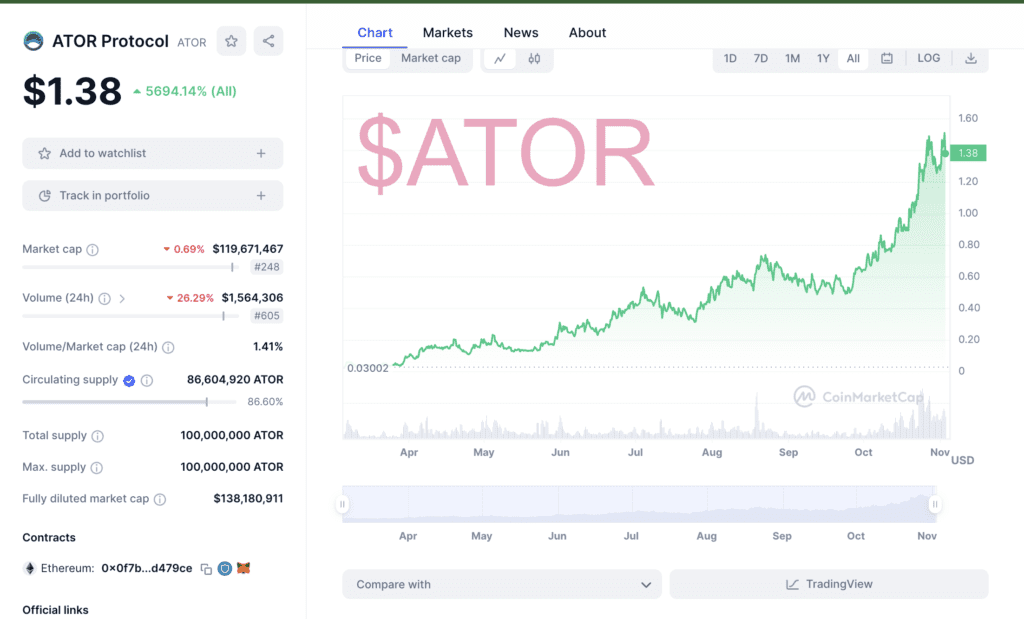Download the chart image

970,58
